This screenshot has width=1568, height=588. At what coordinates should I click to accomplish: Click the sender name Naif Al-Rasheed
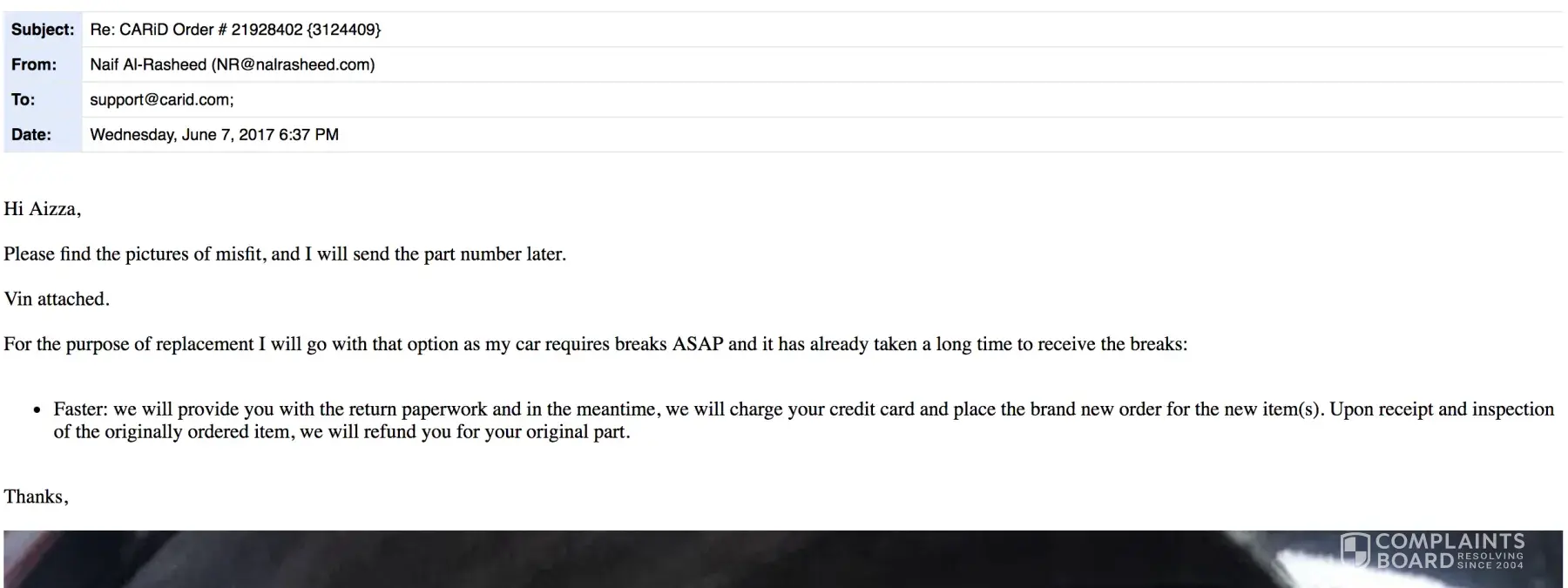[148, 64]
